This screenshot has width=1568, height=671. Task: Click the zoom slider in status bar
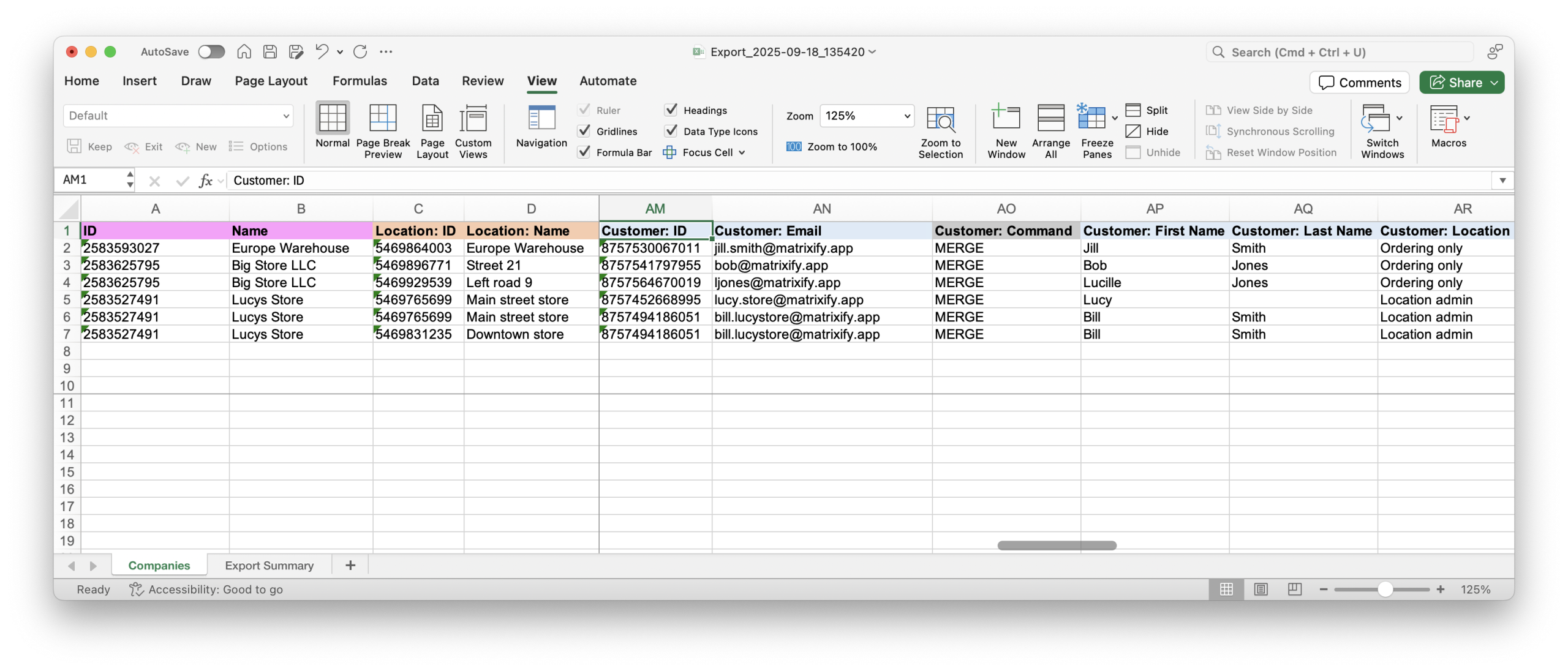coord(1385,589)
